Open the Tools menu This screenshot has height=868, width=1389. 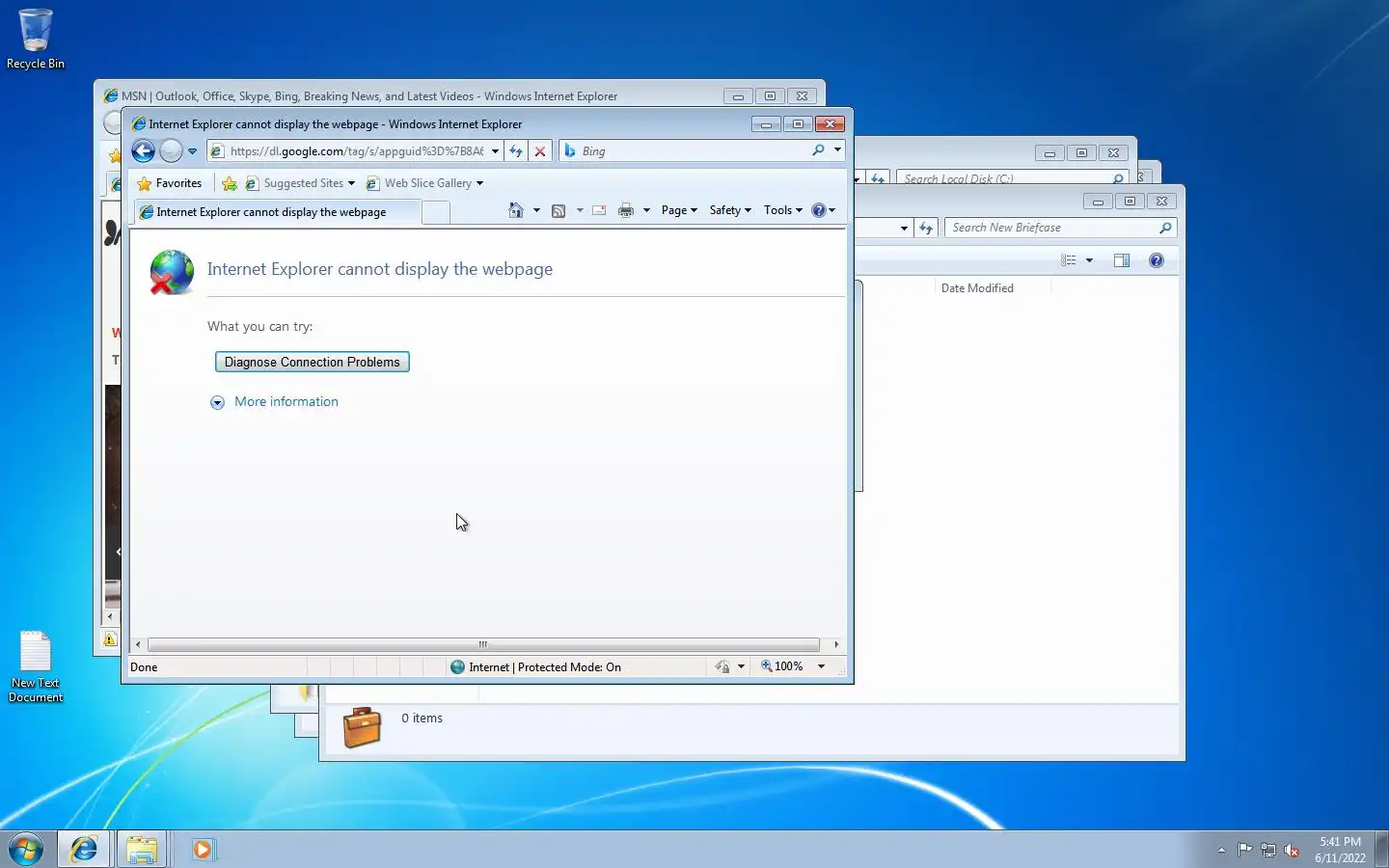(782, 210)
